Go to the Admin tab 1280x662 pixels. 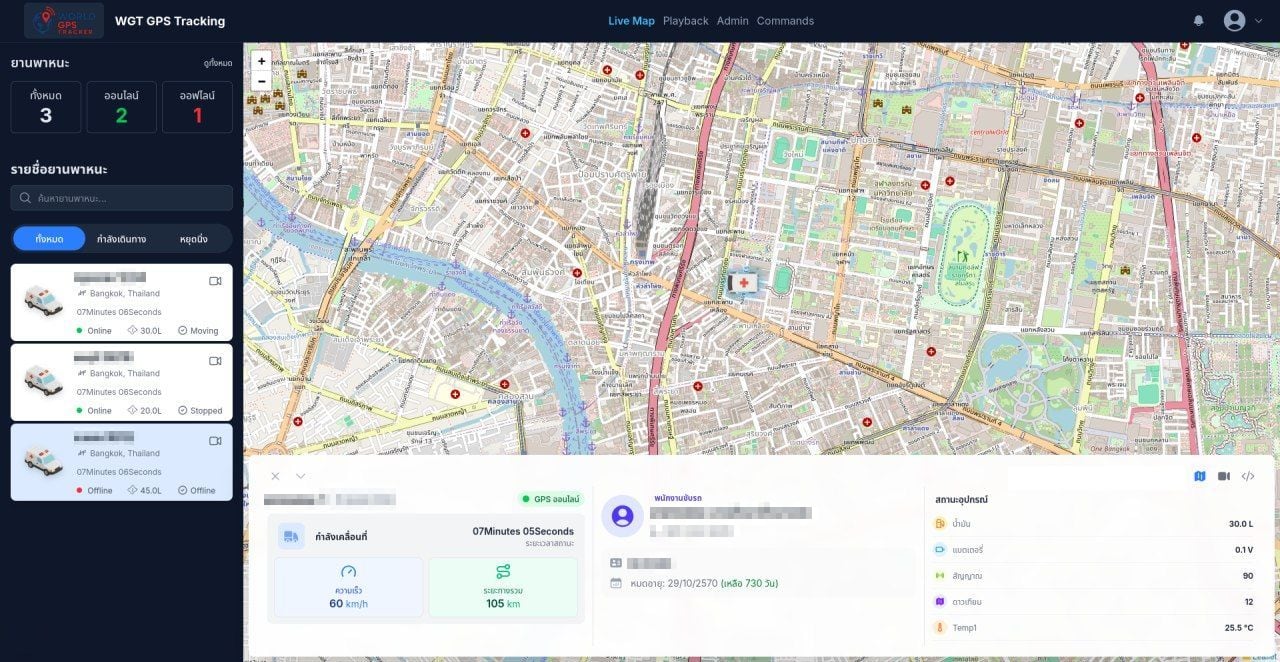click(732, 21)
